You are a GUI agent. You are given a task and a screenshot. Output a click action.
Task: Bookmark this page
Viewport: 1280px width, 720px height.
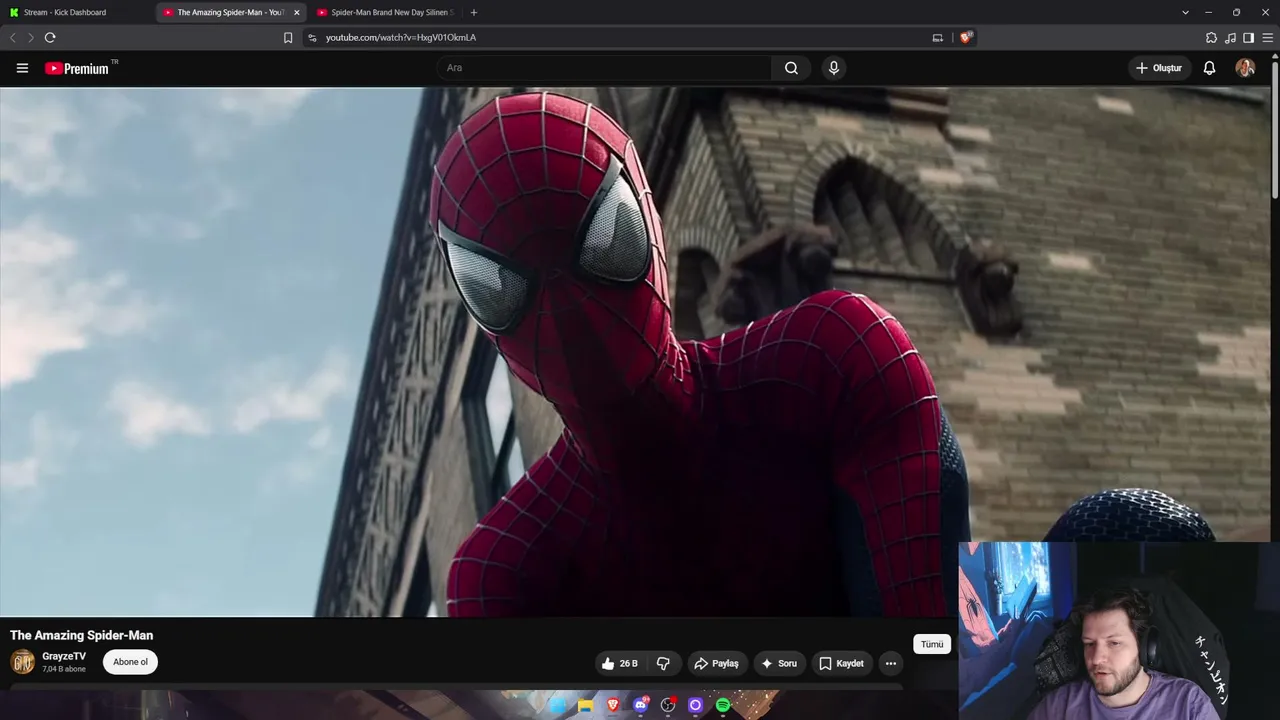coord(288,38)
